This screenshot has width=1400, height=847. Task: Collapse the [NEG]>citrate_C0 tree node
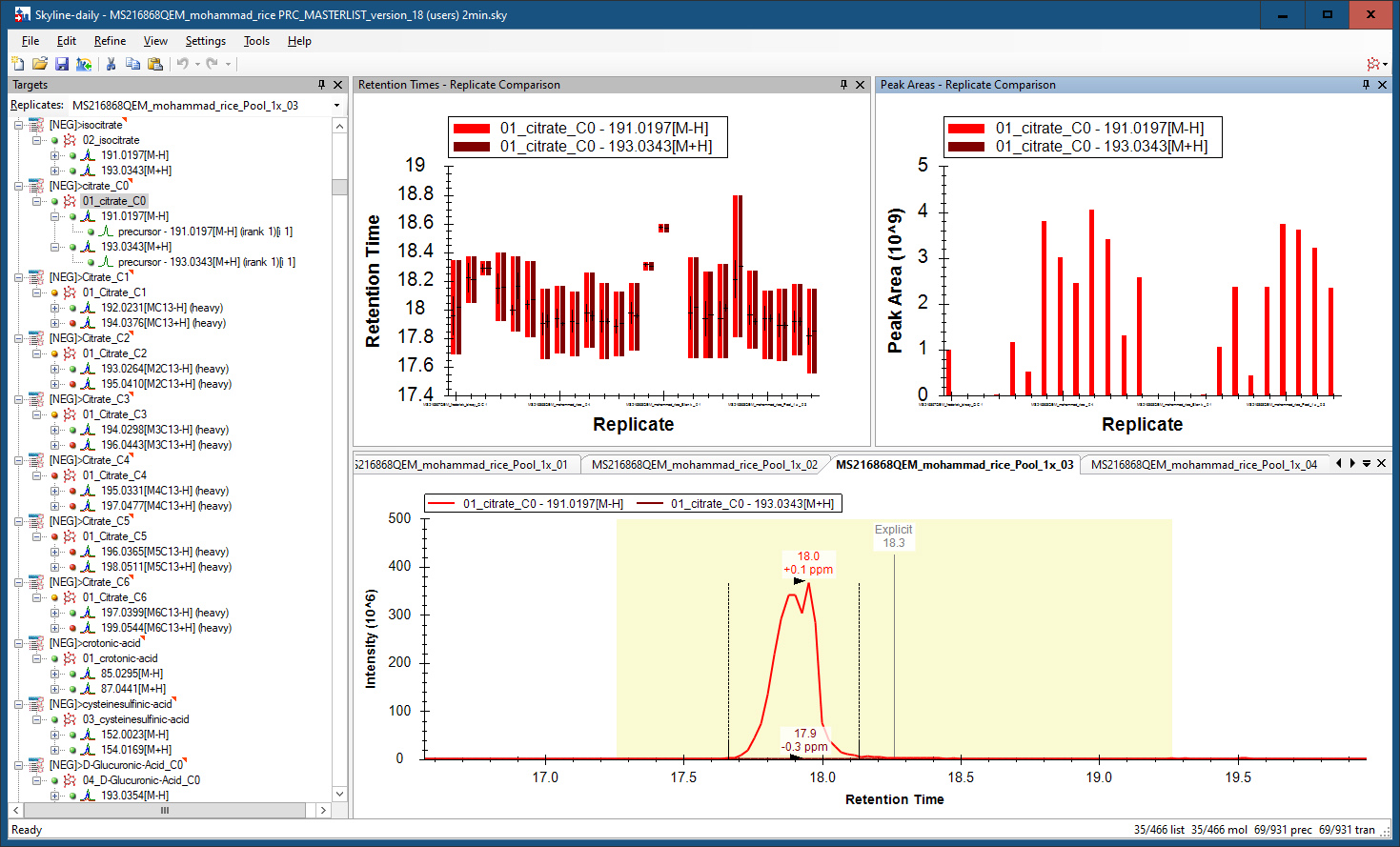pos(18,186)
